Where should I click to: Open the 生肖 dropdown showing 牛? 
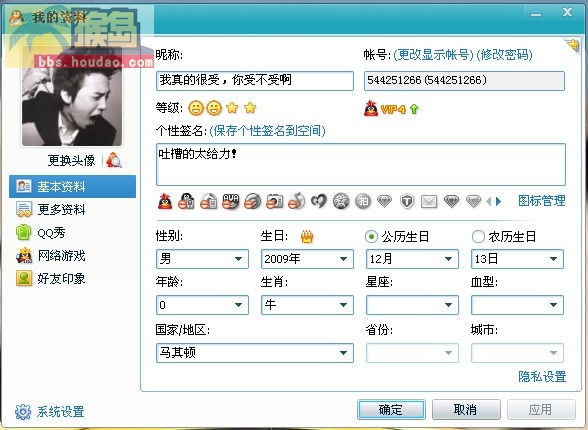click(307, 305)
